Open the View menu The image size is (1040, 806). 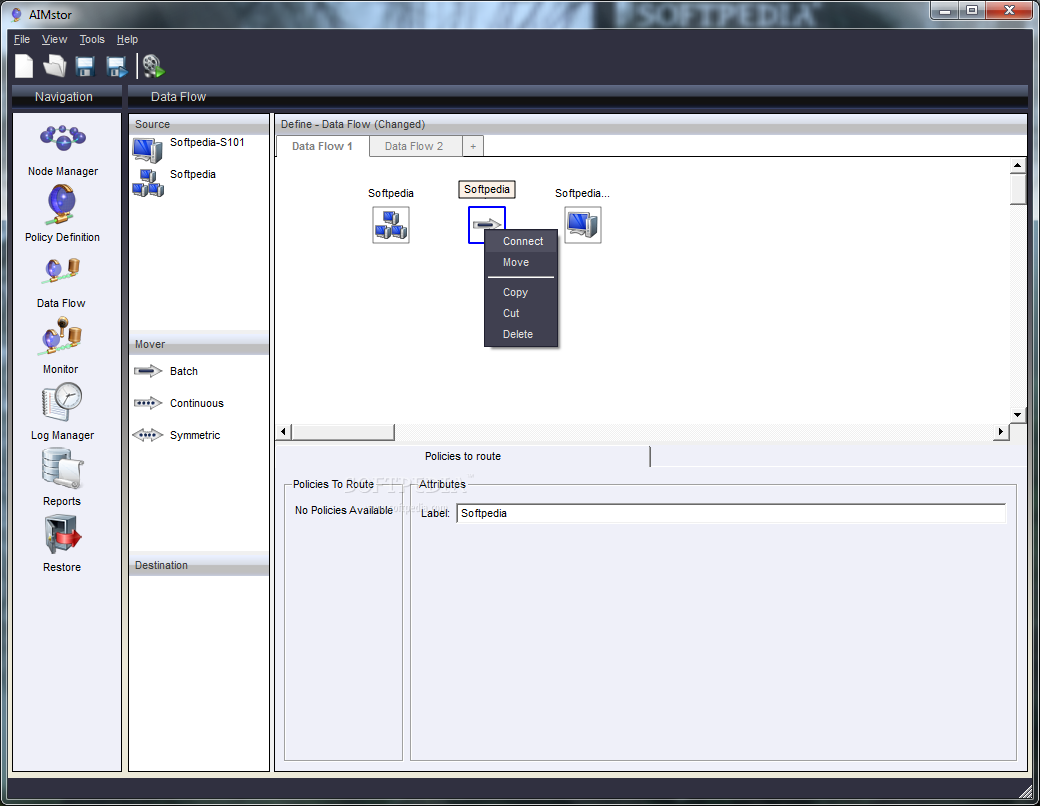click(x=54, y=39)
